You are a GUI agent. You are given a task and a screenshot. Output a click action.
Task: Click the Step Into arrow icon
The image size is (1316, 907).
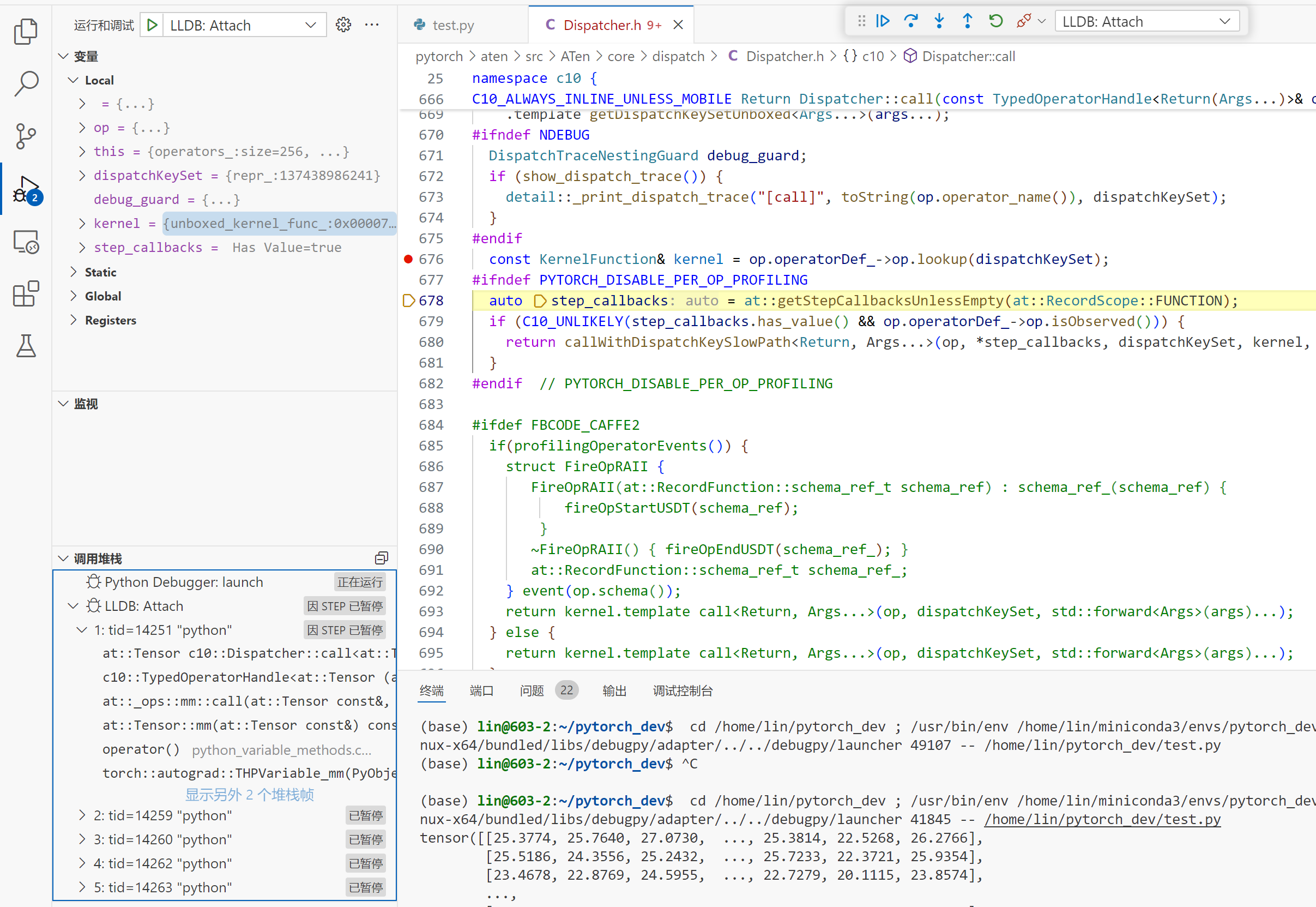(x=939, y=22)
